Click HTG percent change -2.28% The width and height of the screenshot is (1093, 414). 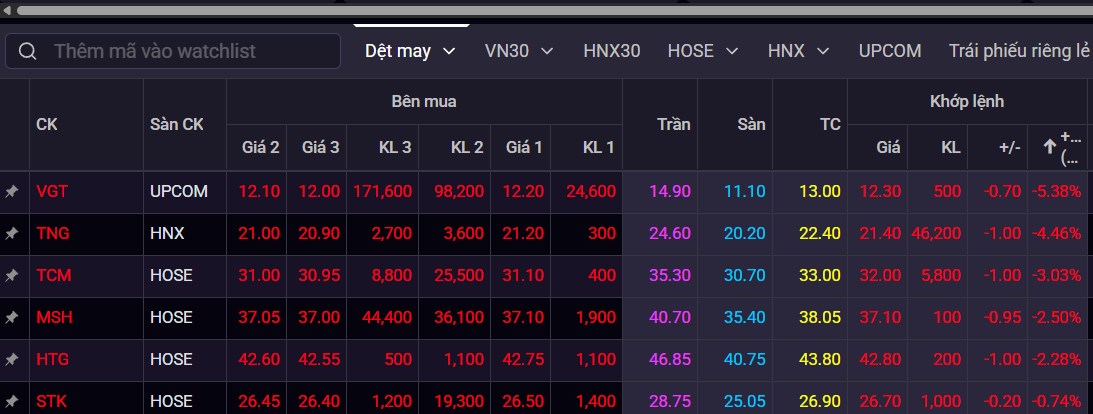coord(1055,360)
